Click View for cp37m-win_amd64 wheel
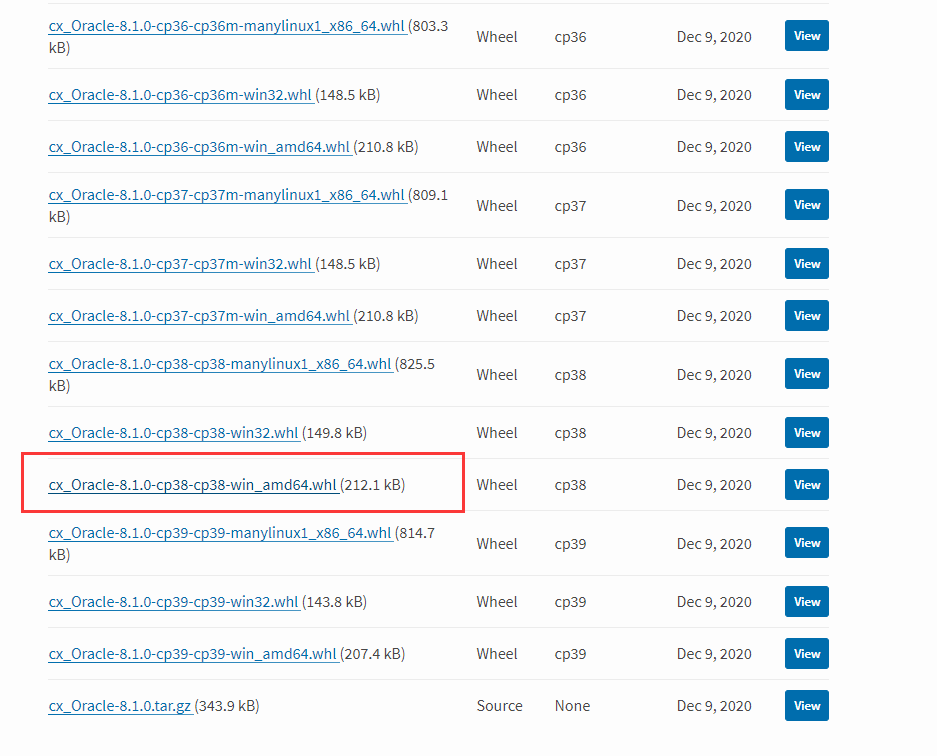The height and width of the screenshot is (756, 937). [x=807, y=316]
